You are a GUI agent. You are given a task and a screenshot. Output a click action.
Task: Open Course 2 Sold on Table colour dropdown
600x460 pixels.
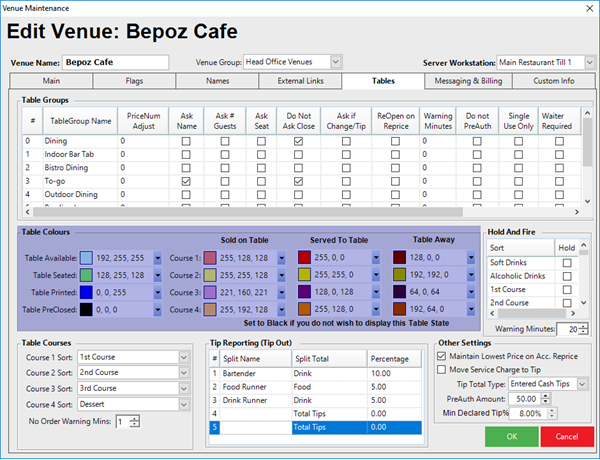282,276
